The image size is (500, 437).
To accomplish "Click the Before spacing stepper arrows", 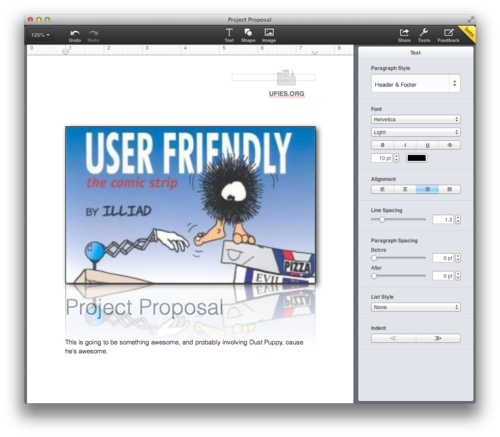I will [458, 258].
